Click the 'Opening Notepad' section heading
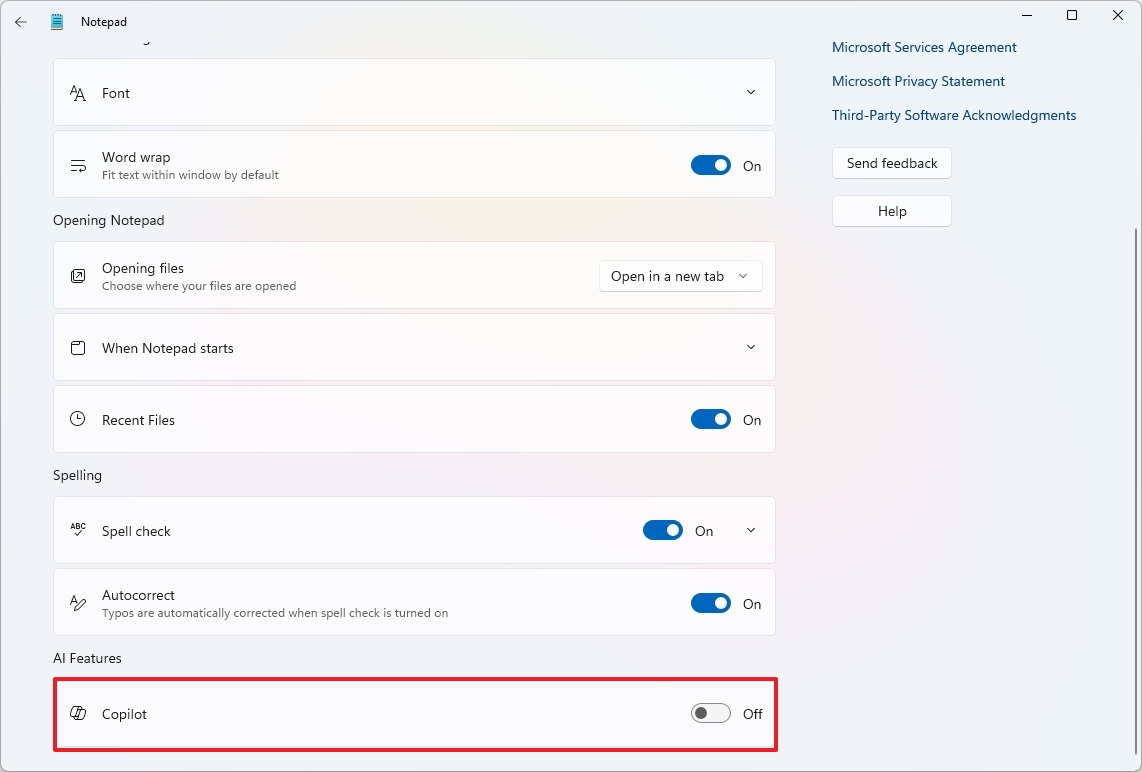Image resolution: width=1142 pixels, height=772 pixels. click(x=109, y=220)
